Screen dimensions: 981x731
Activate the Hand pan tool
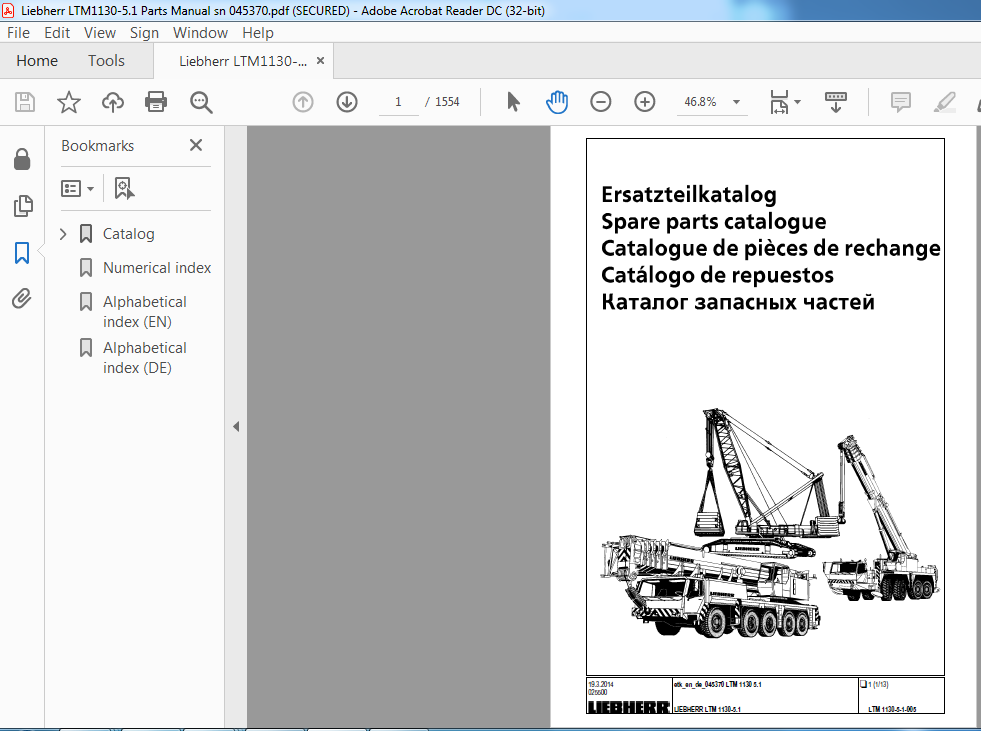coord(557,101)
